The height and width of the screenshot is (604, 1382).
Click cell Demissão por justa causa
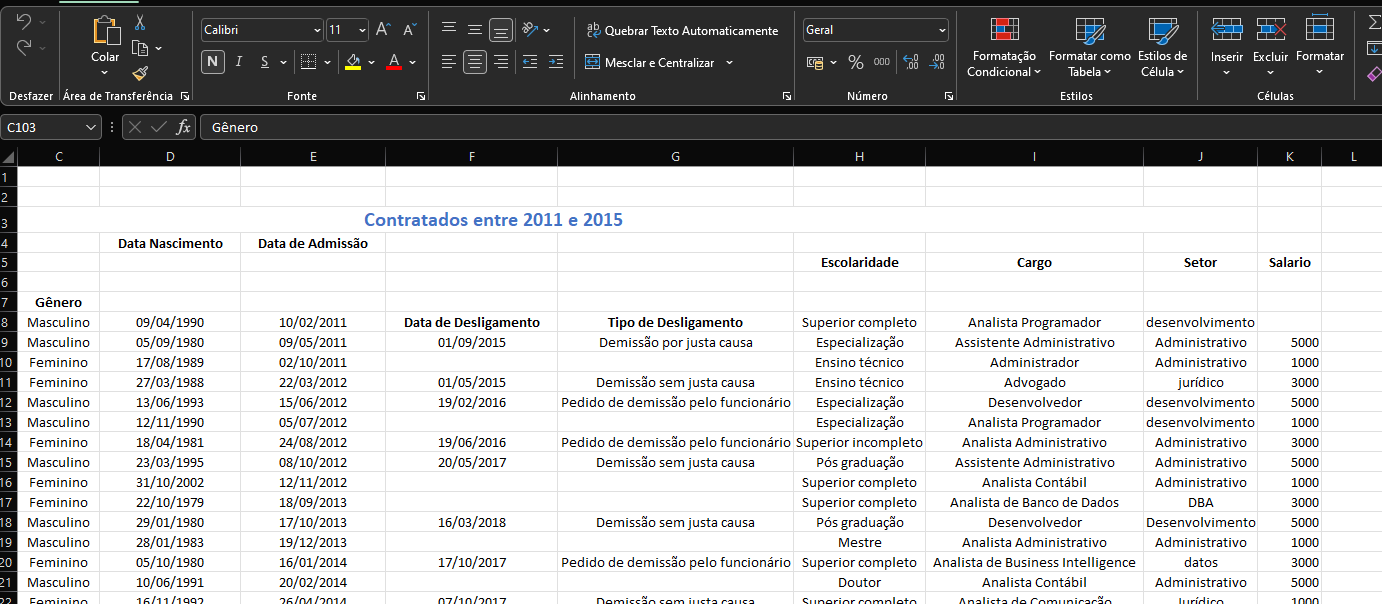[x=675, y=342]
